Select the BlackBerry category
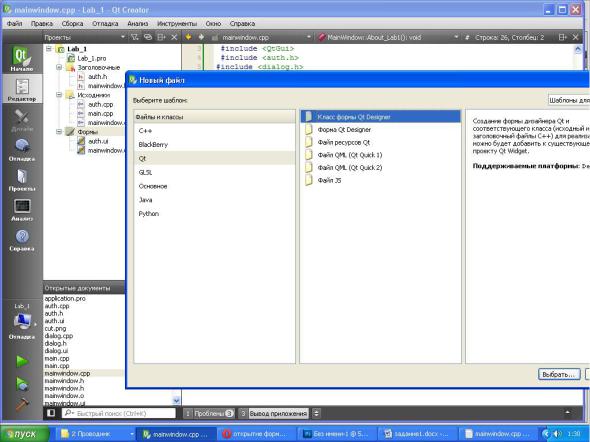Viewport: 590px width, 442px height. click(x=214, y=144)
